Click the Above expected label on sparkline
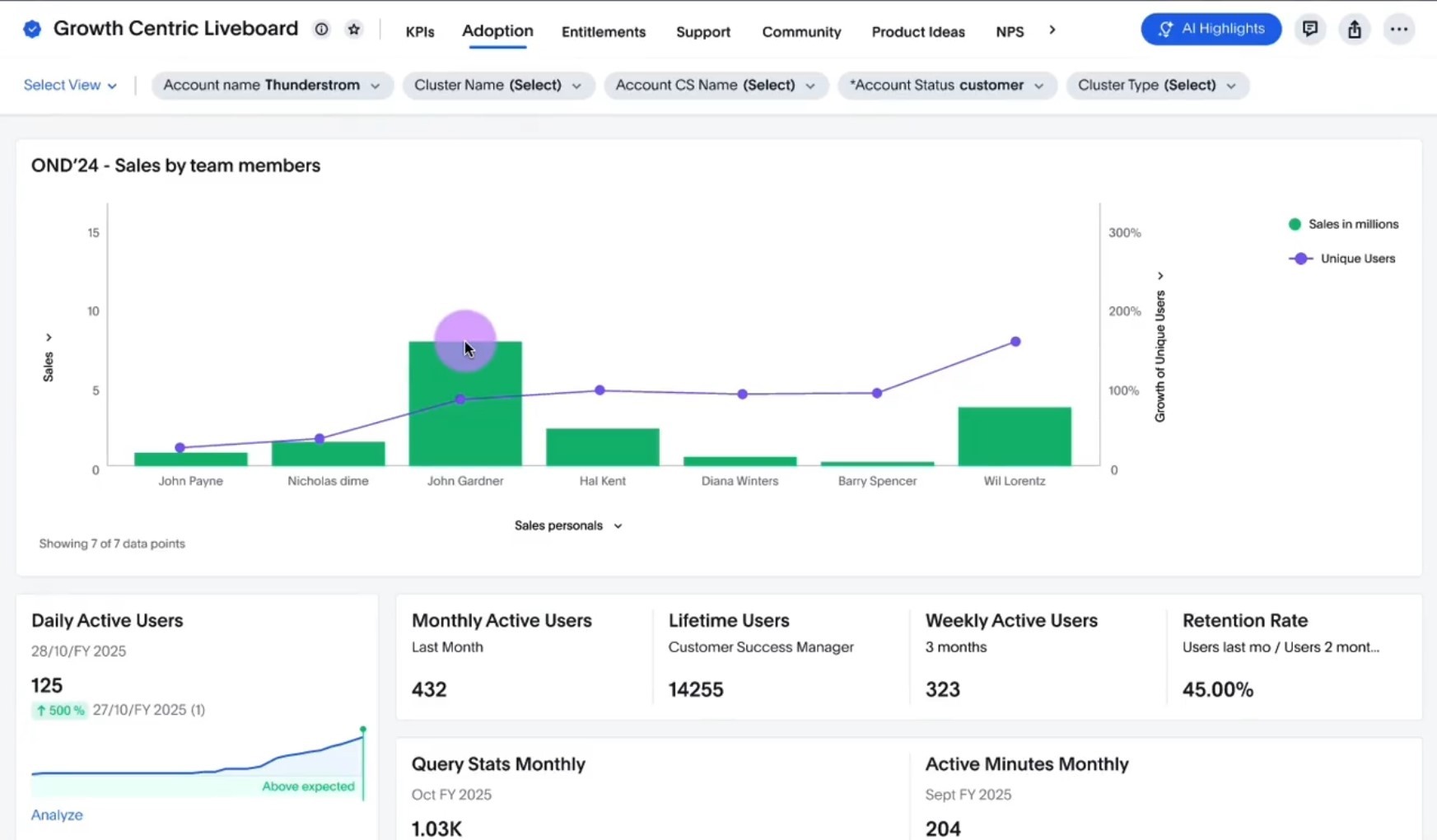 (308, 786)
